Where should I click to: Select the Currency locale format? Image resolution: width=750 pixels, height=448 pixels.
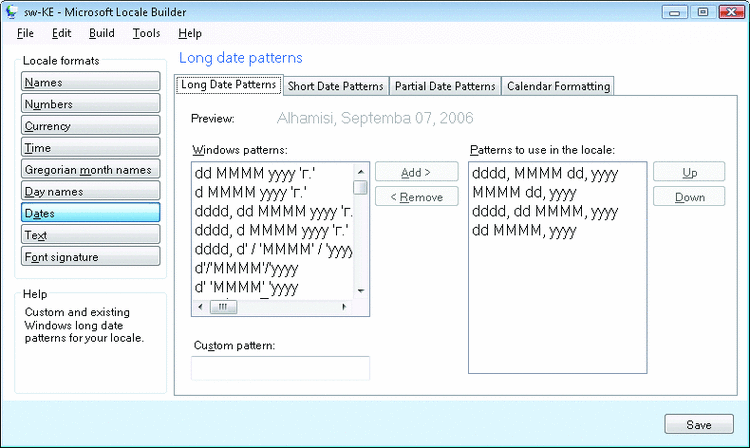click(90, 126)
